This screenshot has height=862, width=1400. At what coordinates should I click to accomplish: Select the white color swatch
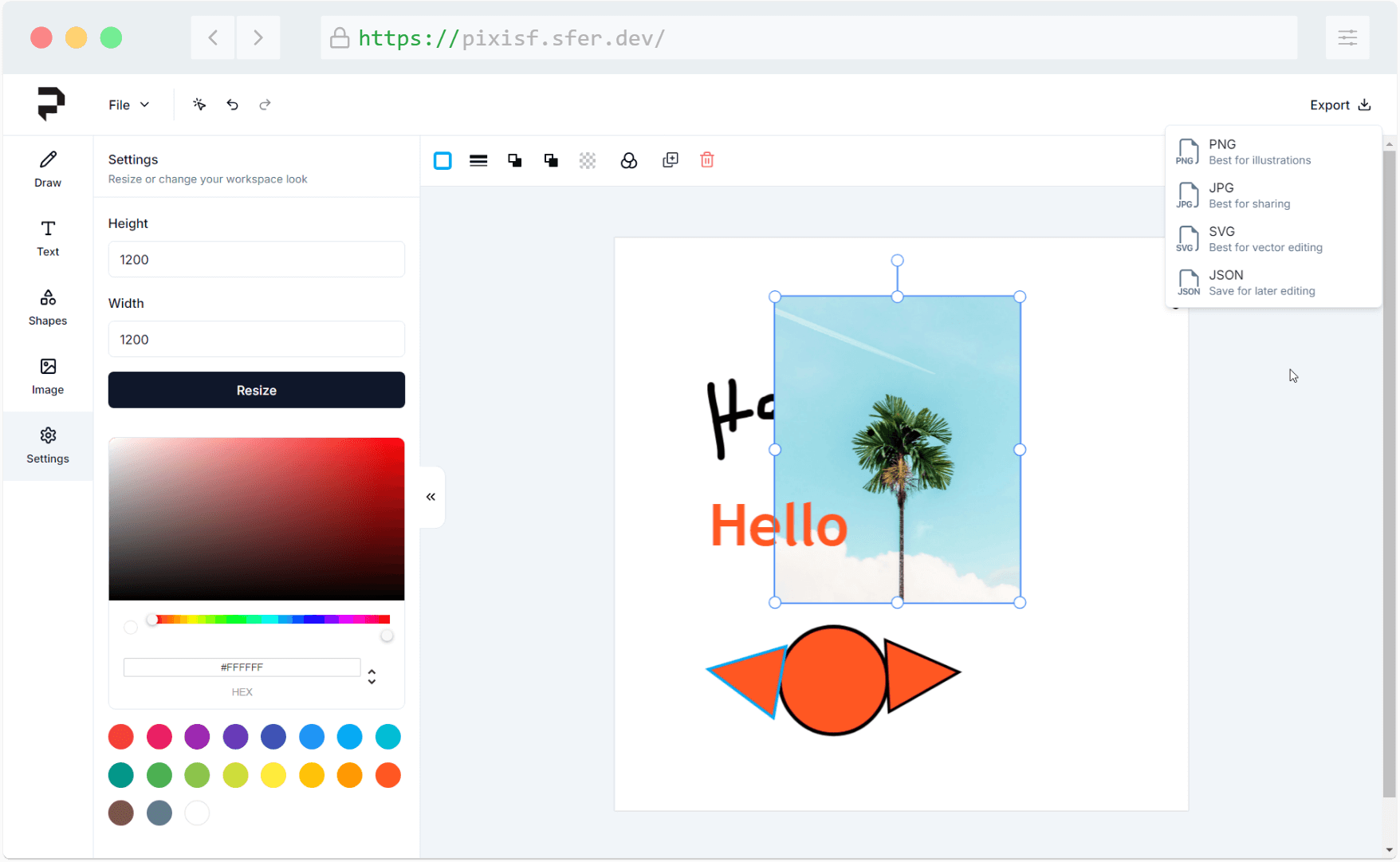click(x=197, y=813)
